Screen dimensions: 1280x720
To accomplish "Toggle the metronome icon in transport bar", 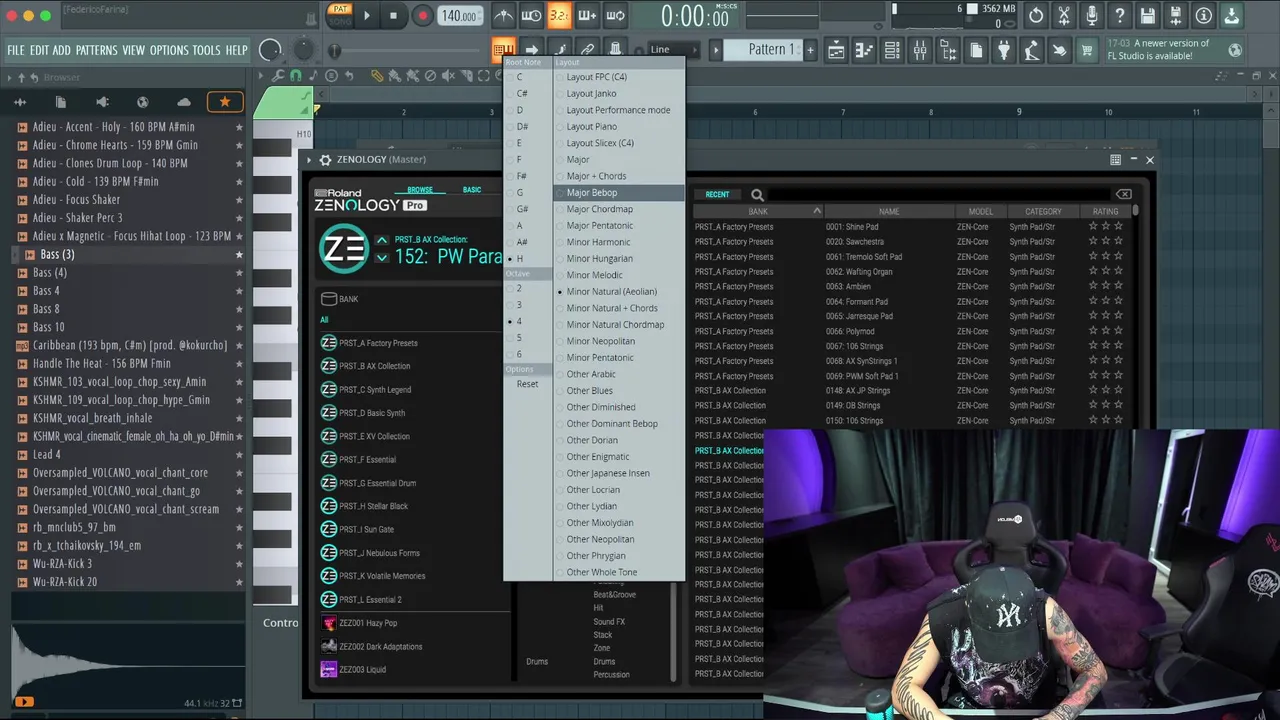I will click(x=504, y=15).
